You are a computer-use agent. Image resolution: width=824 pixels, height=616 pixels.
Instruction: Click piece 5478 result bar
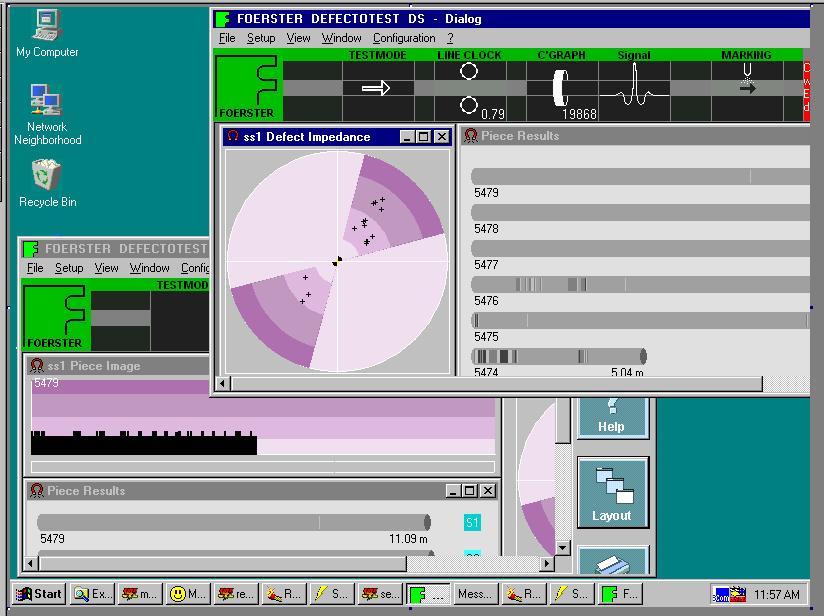coord(640,212)
